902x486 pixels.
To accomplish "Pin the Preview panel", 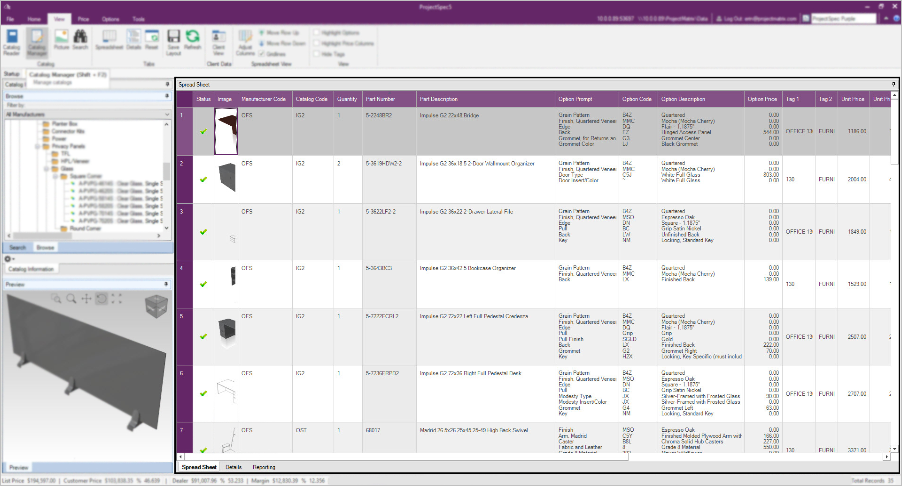I will click(x=166, y=284).
